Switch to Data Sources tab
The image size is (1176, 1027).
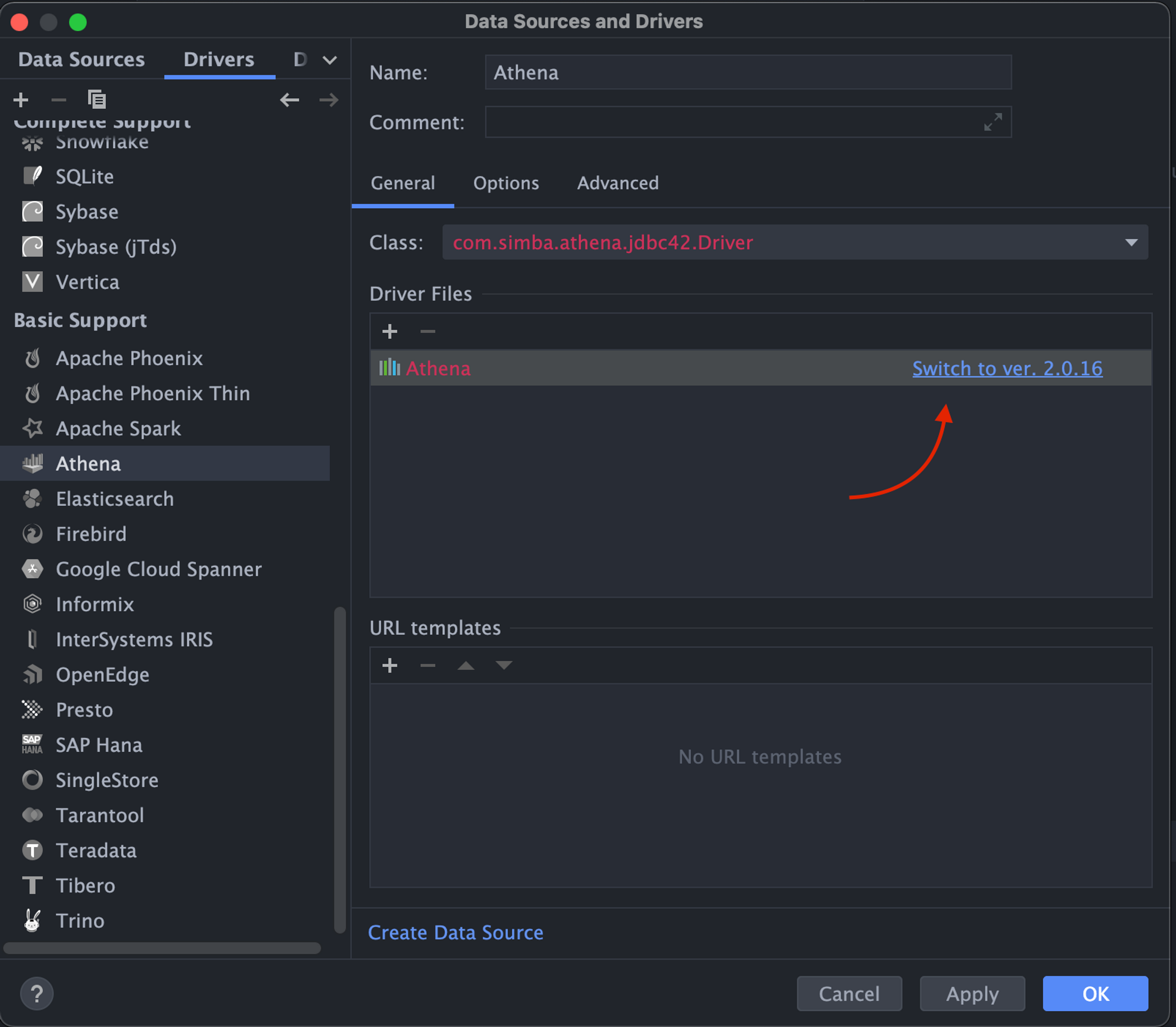tap(82, 59)
